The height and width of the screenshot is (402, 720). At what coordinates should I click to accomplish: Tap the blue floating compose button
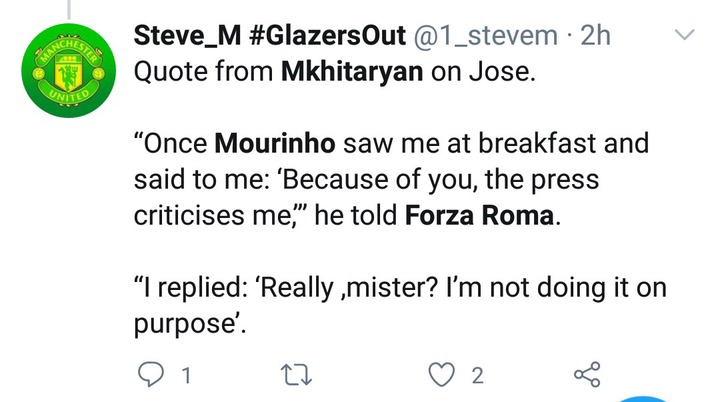click(643, 398)
